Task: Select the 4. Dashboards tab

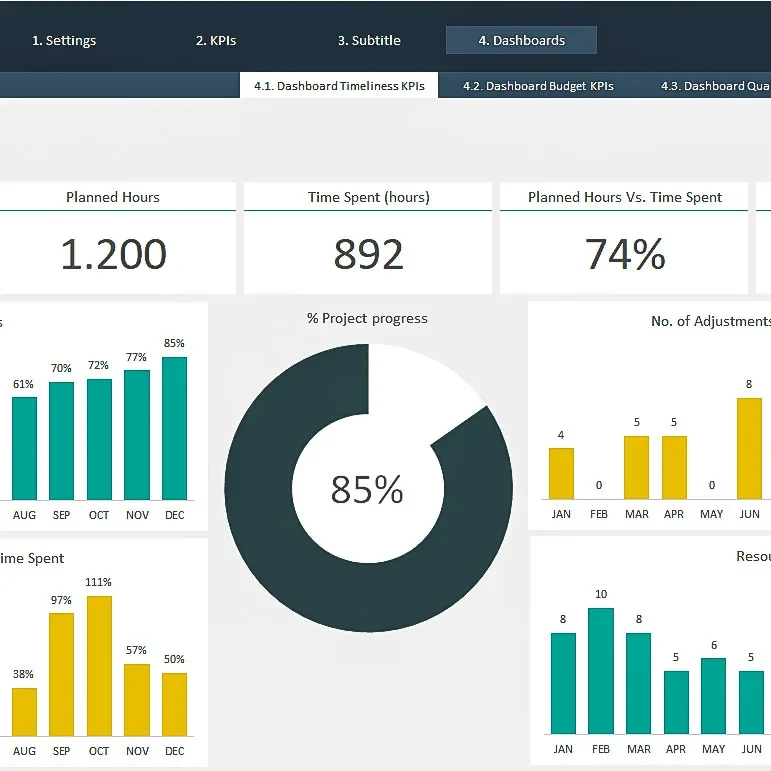Action: [521, 41]
